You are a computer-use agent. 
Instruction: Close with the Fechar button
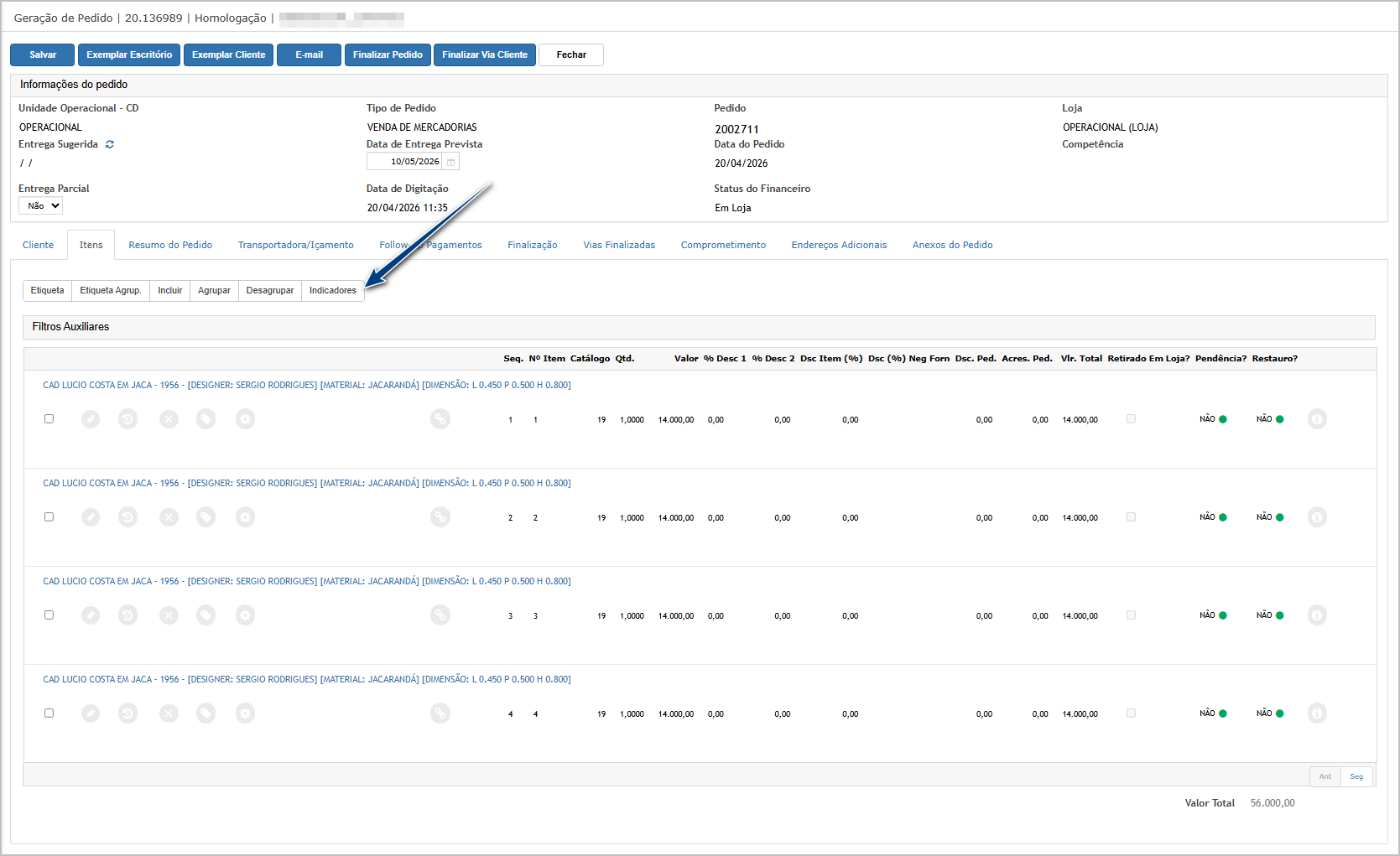571,54
